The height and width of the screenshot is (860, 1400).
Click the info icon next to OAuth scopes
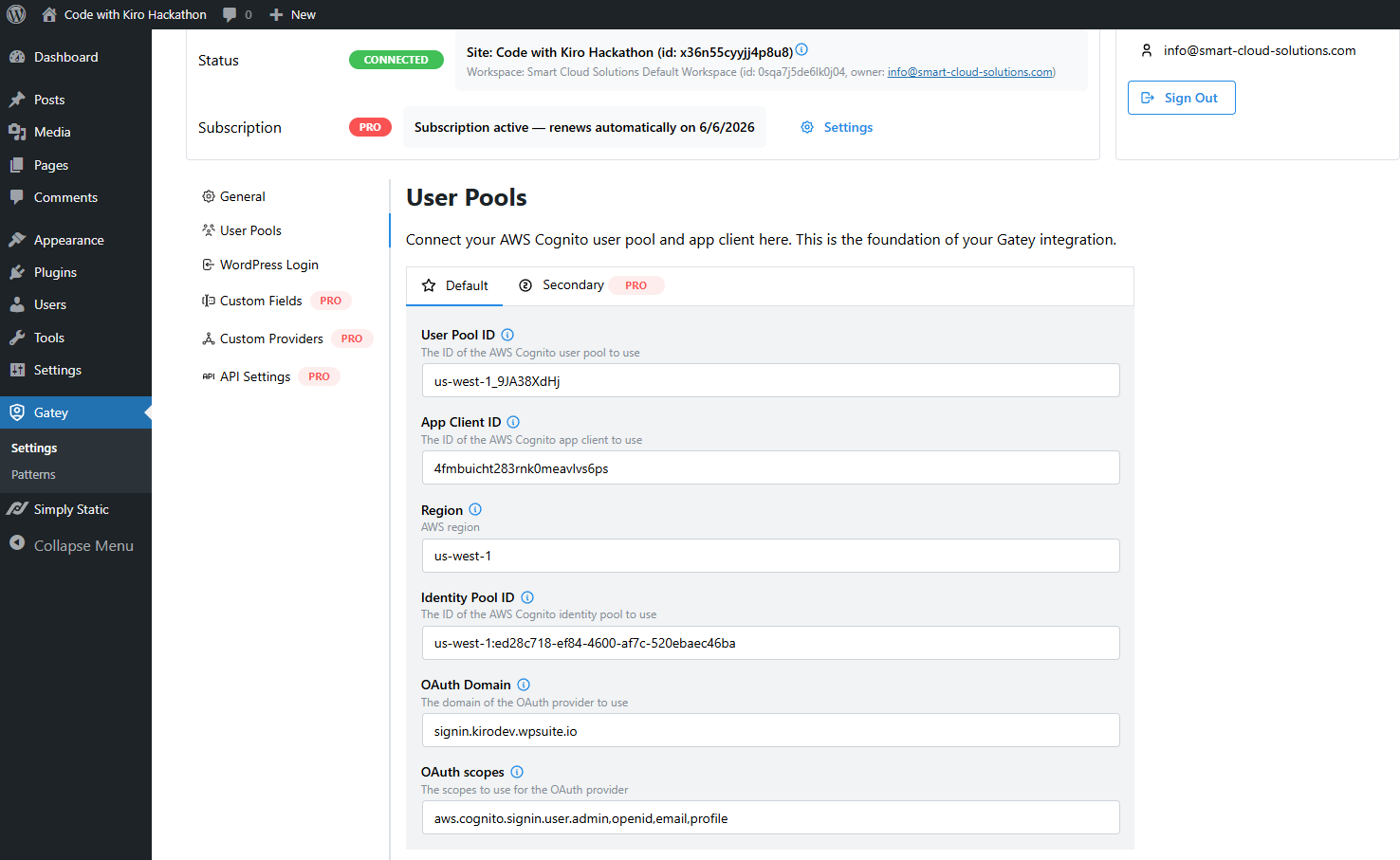(x=517, y=772)
